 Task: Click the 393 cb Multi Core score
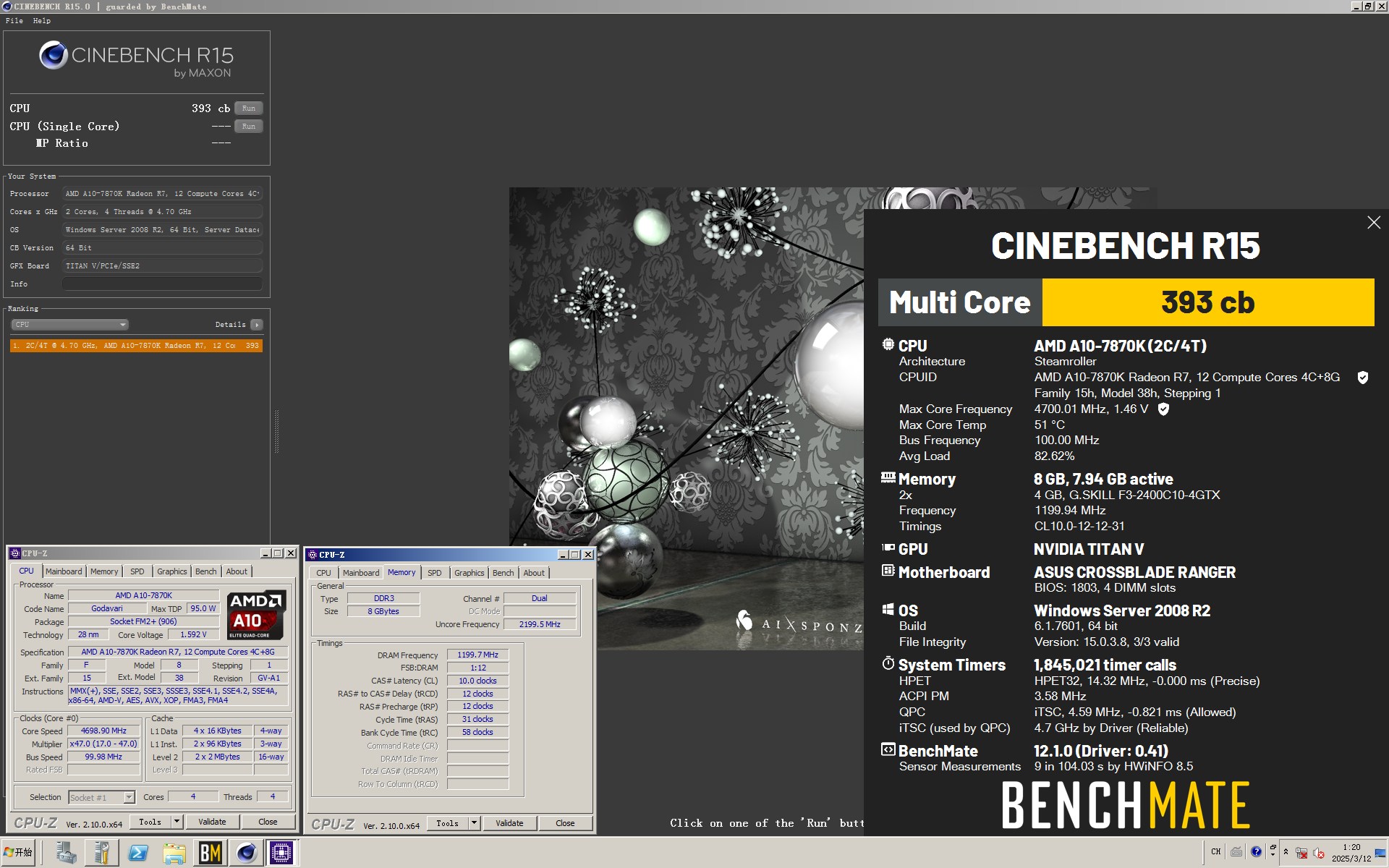tap(1207, 302)
